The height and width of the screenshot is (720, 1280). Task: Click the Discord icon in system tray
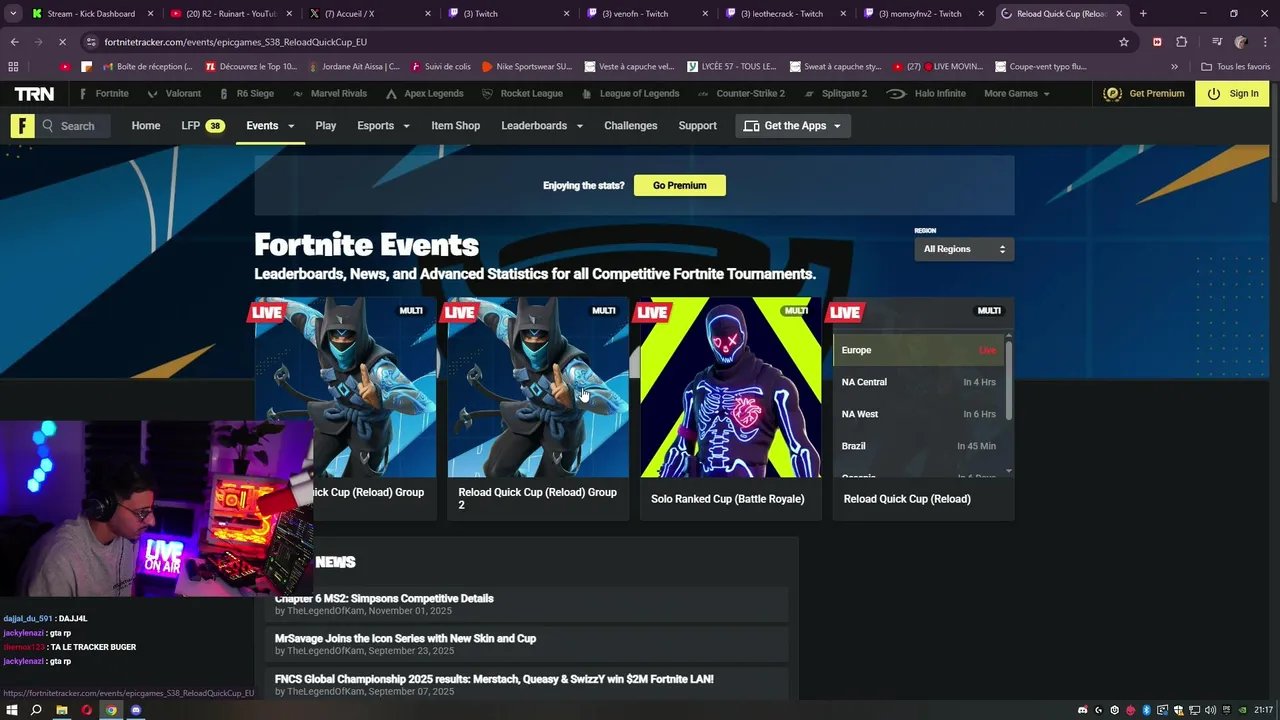click(1082, 710)
